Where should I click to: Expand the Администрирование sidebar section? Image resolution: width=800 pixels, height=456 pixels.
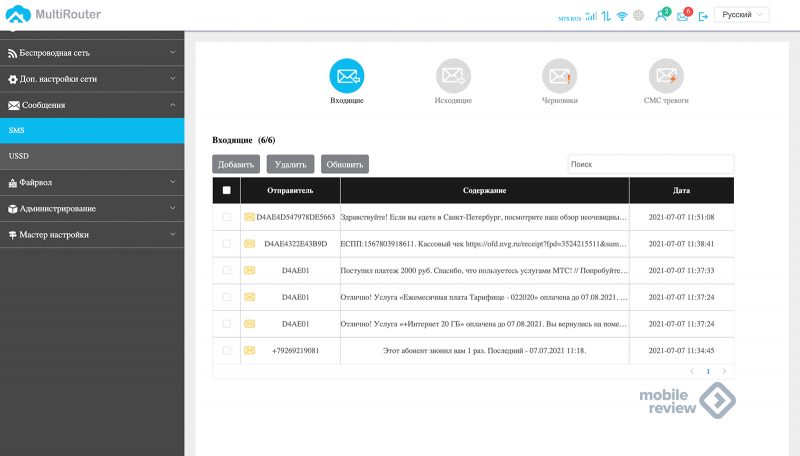tap(92, 208)
